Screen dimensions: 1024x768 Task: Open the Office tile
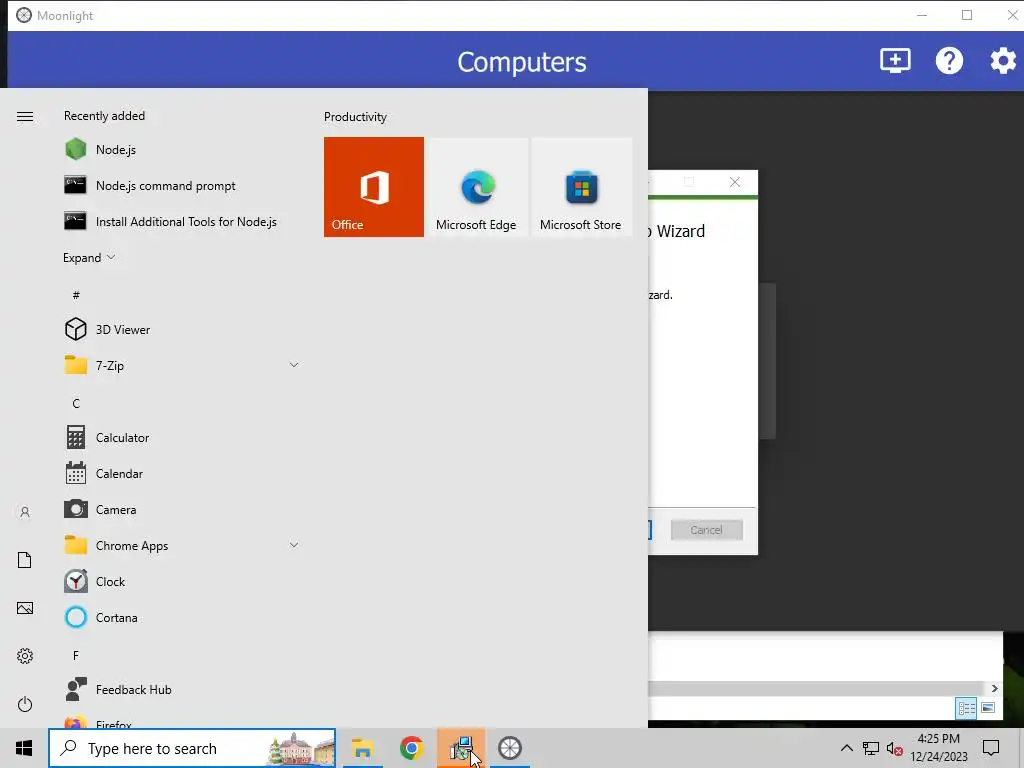pos(374,187)
